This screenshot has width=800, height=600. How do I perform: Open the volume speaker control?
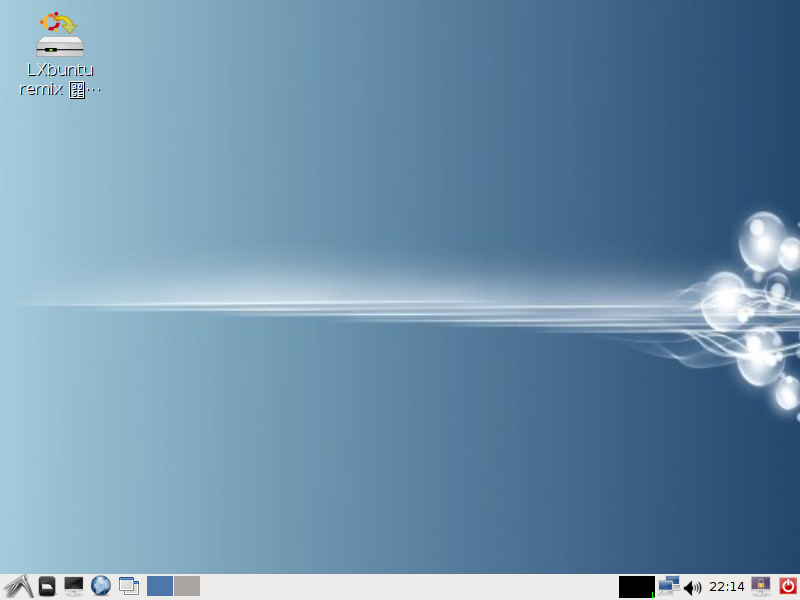(692, 588)
